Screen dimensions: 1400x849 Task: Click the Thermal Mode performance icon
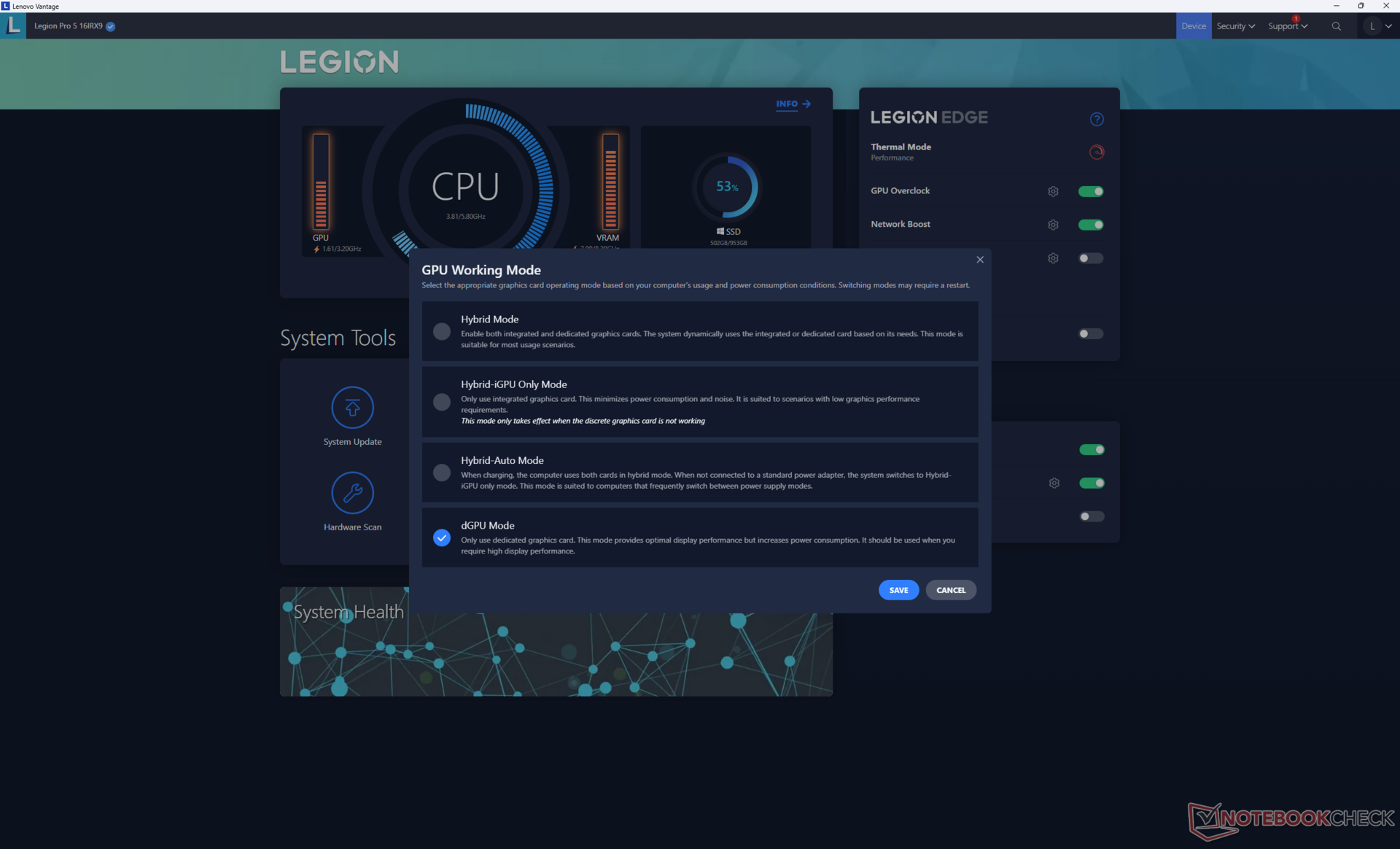pos(1096,152)
